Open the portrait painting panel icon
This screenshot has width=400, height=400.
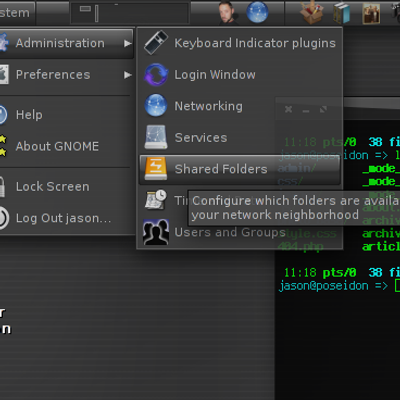pos(371,13)
